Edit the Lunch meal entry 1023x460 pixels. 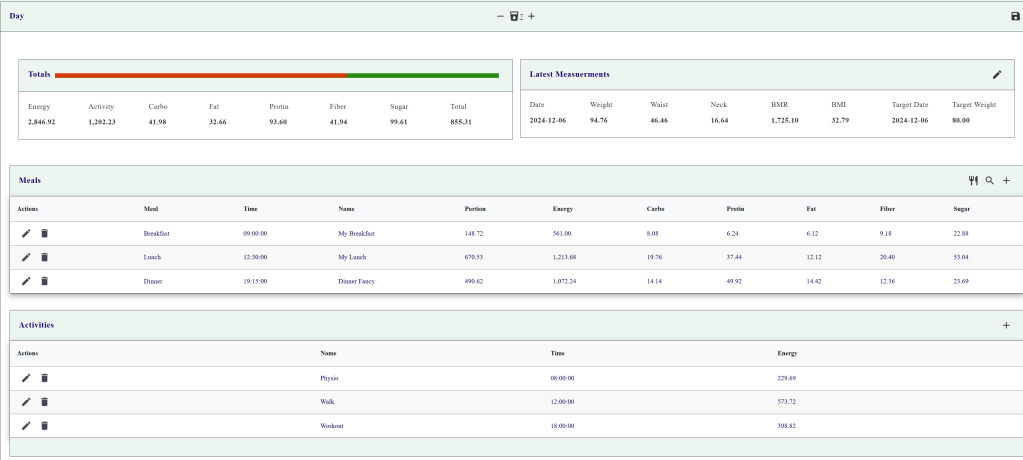pos(27,257)
